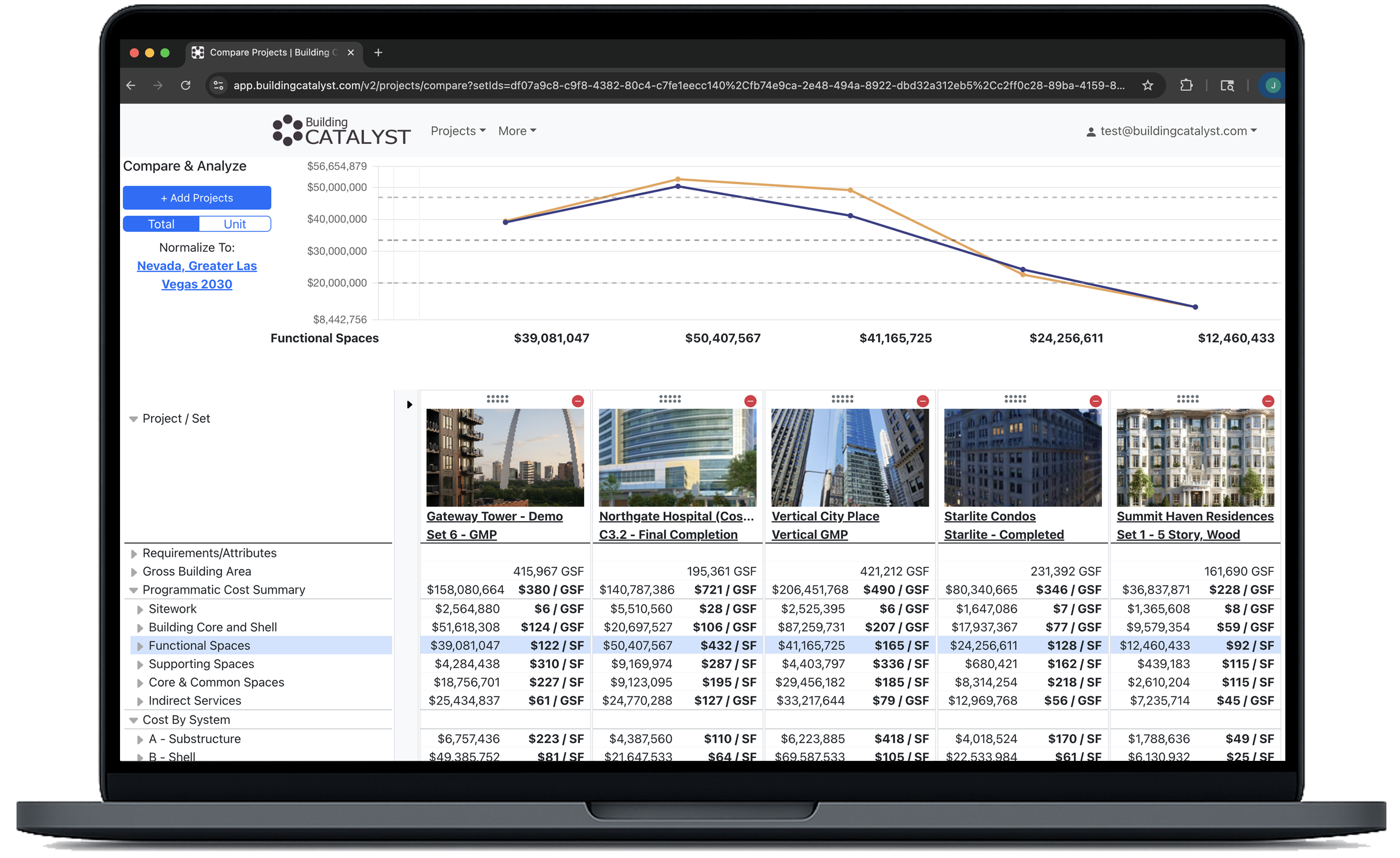
Task: Click the Building Catalyst logo
Action: [x=340, y=131]
